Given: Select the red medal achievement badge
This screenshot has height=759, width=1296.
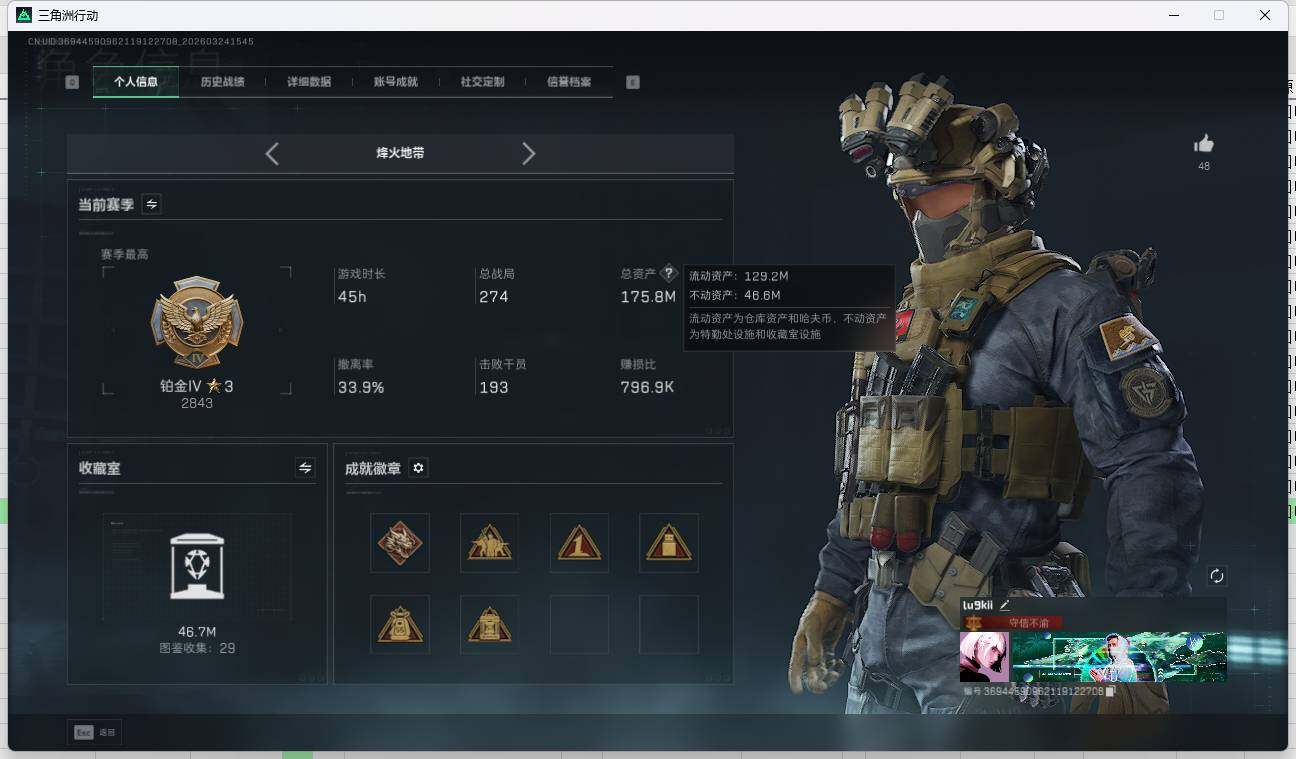Looking at the screenshot, I should [x=400, y=543].
